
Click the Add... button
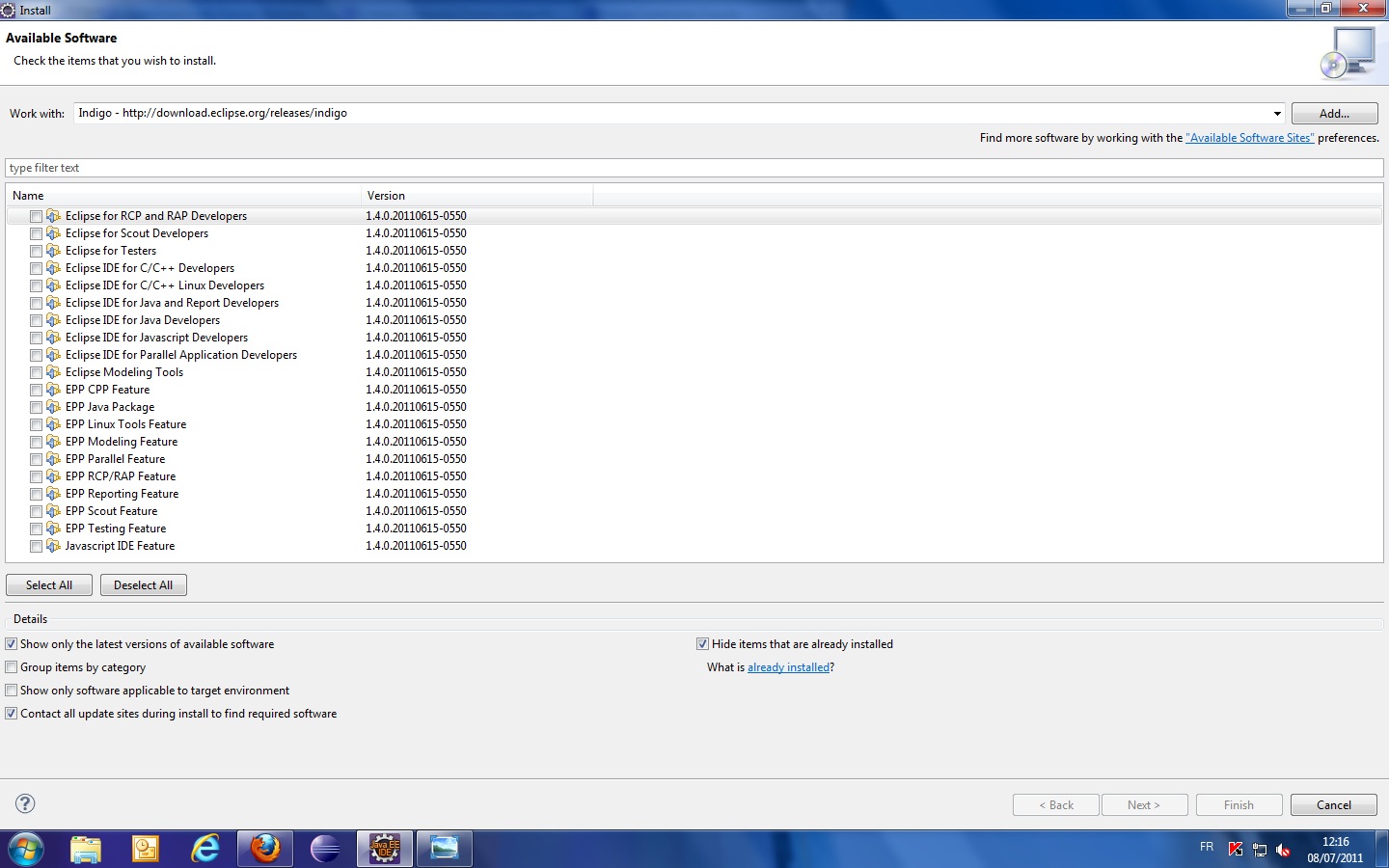(1334, 113)
